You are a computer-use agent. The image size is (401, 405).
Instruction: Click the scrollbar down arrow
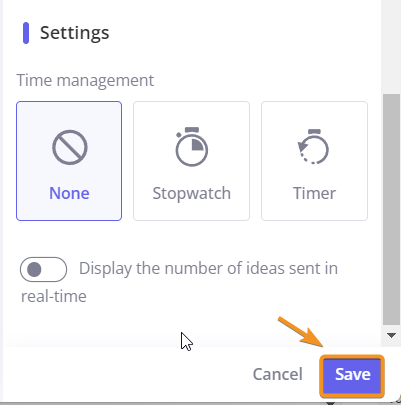392,335
